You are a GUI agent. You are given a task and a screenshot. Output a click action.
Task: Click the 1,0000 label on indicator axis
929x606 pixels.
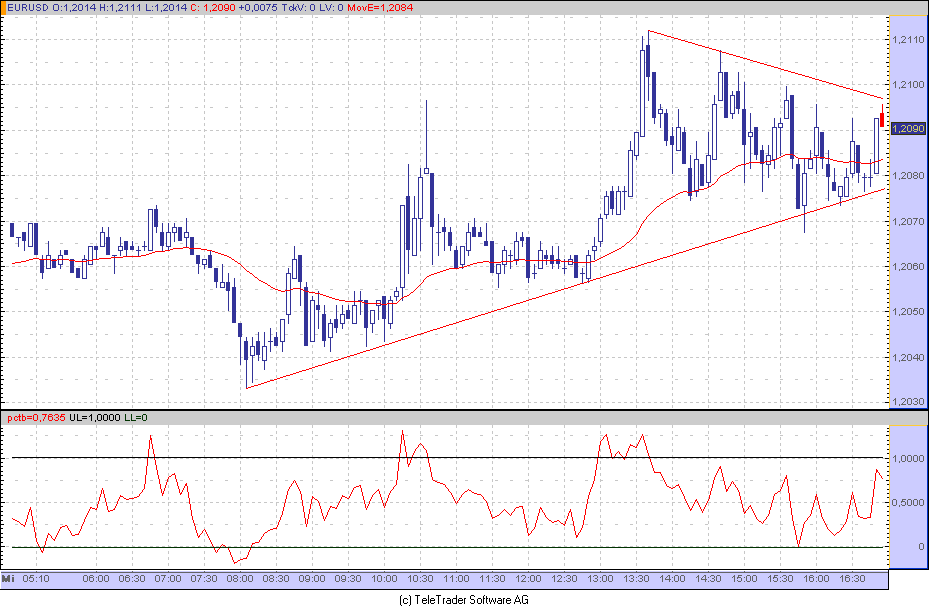point(907,458)
